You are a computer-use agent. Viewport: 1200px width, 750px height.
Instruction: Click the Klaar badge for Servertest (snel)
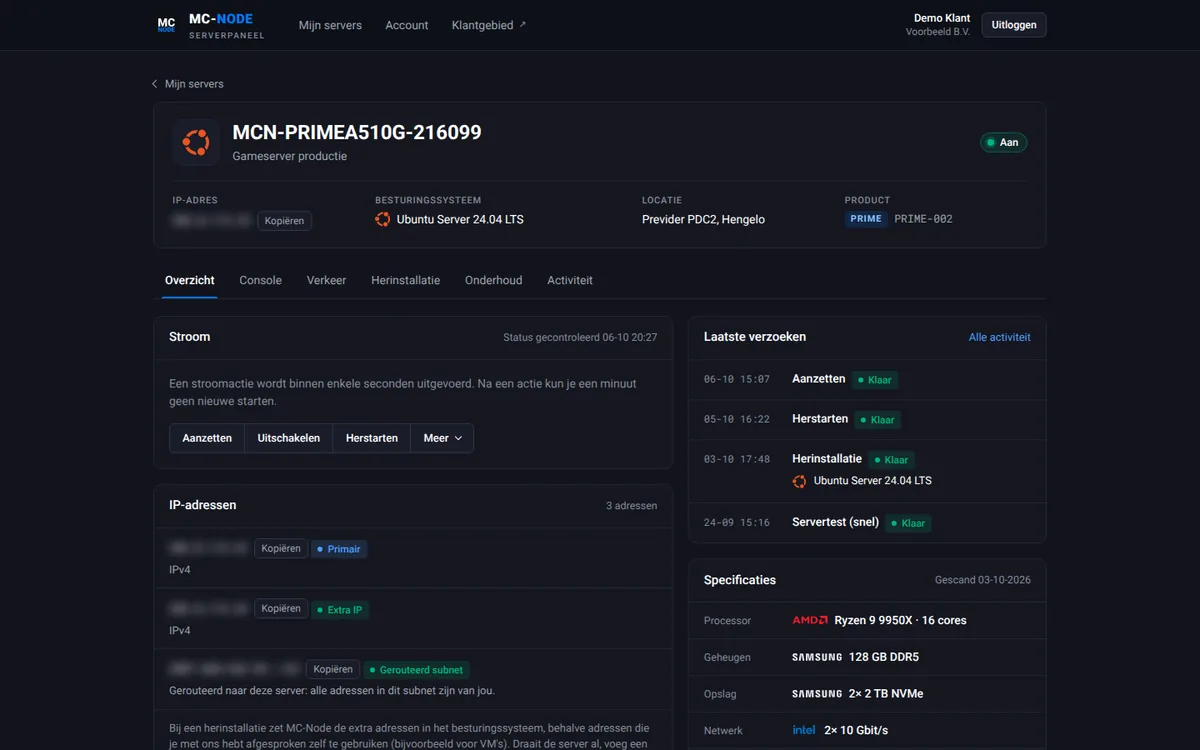907,523
